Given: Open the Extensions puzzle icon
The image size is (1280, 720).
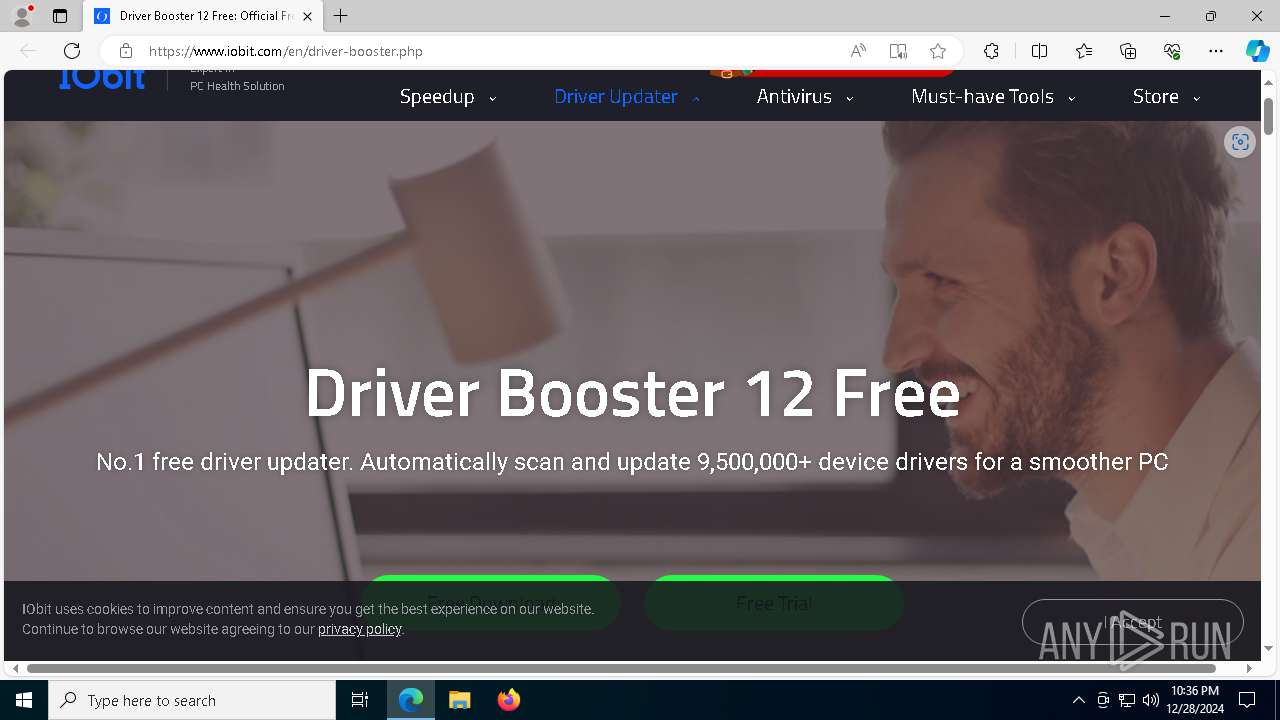Looking at the screenshot, I should pyautogui.click(x=991, y=51).
